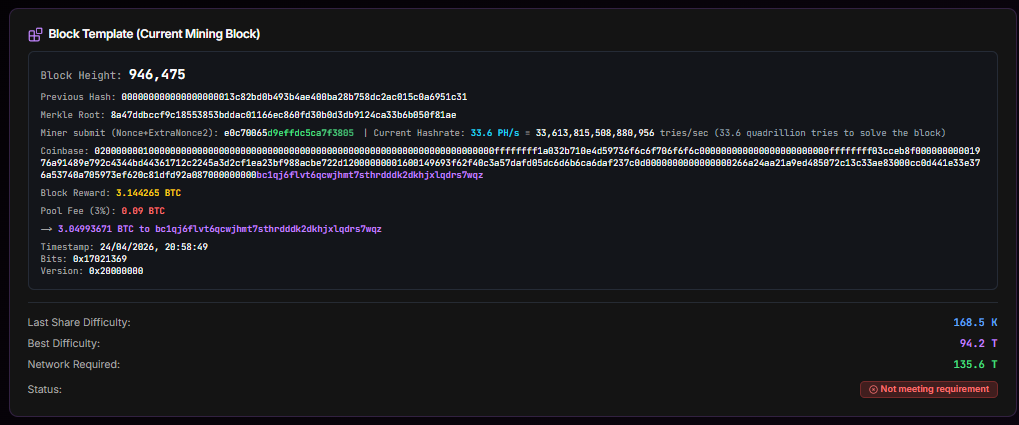Image resolution: width=1019 pixels, height=425 pixels.
Task: Click the Network Required 135.6 T value
Action: click(x=975, y=365)
